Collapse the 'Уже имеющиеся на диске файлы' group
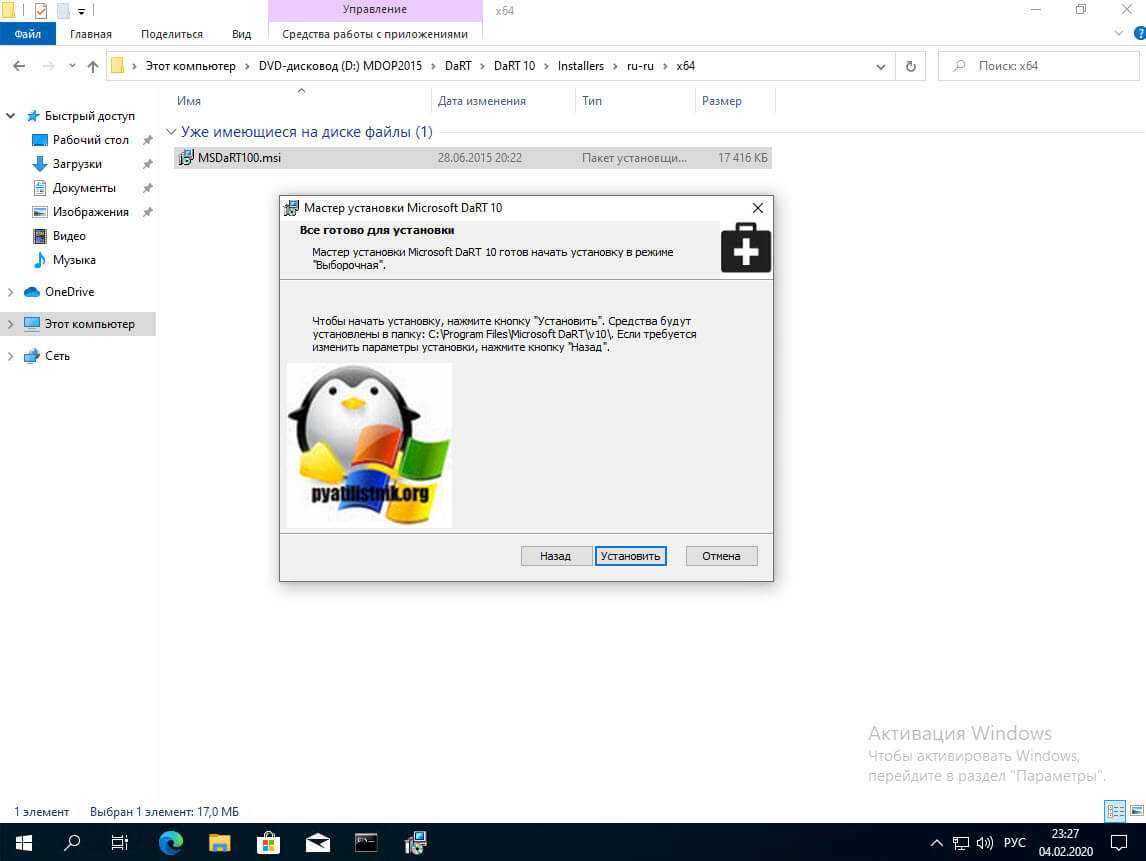The height and width of the screenshot is (861, 1146). click(171, 132)
